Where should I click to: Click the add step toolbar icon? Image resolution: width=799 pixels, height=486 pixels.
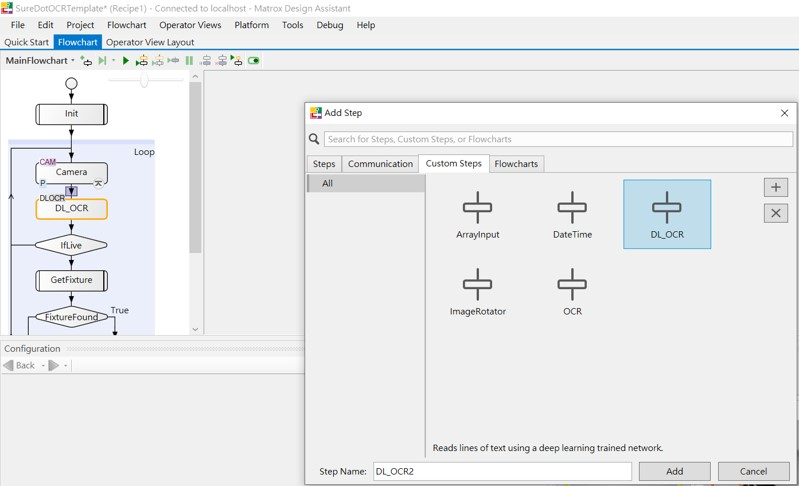point(86,61)
